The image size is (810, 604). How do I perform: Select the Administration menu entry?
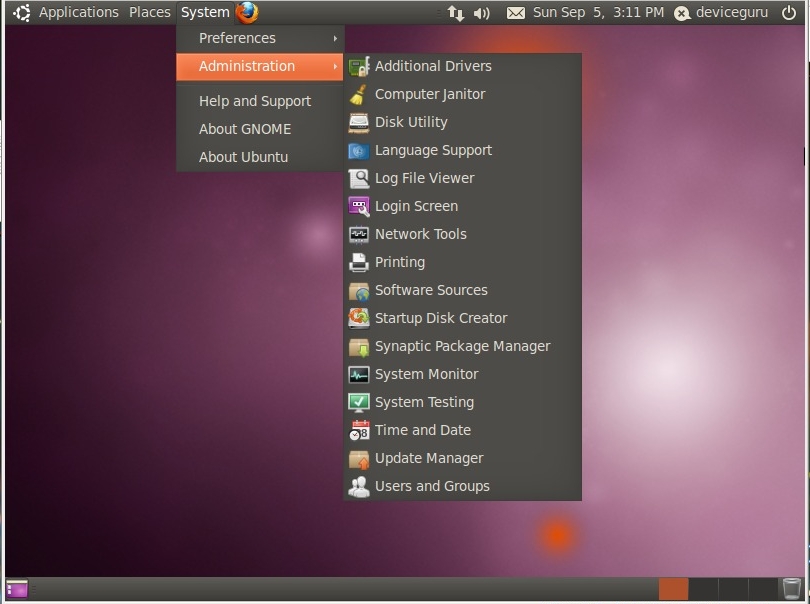[260, 66]
